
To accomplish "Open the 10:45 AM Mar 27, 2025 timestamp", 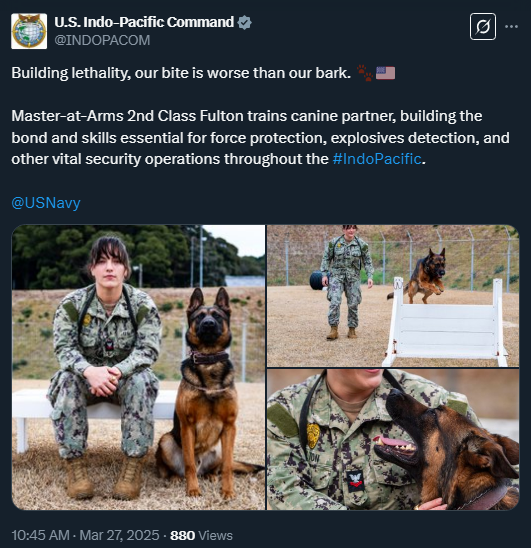I will point(85,535).
